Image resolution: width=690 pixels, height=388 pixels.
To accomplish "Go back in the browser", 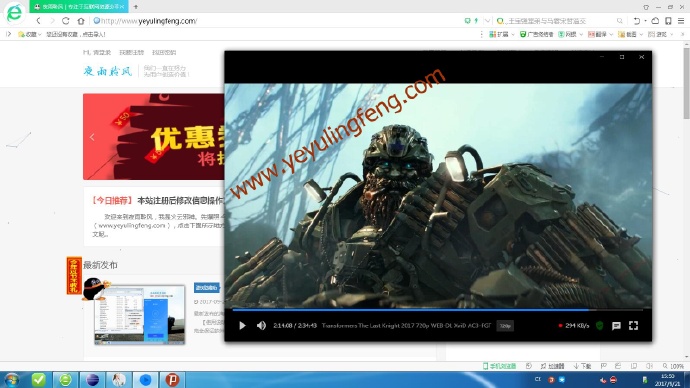I will 39,21.
